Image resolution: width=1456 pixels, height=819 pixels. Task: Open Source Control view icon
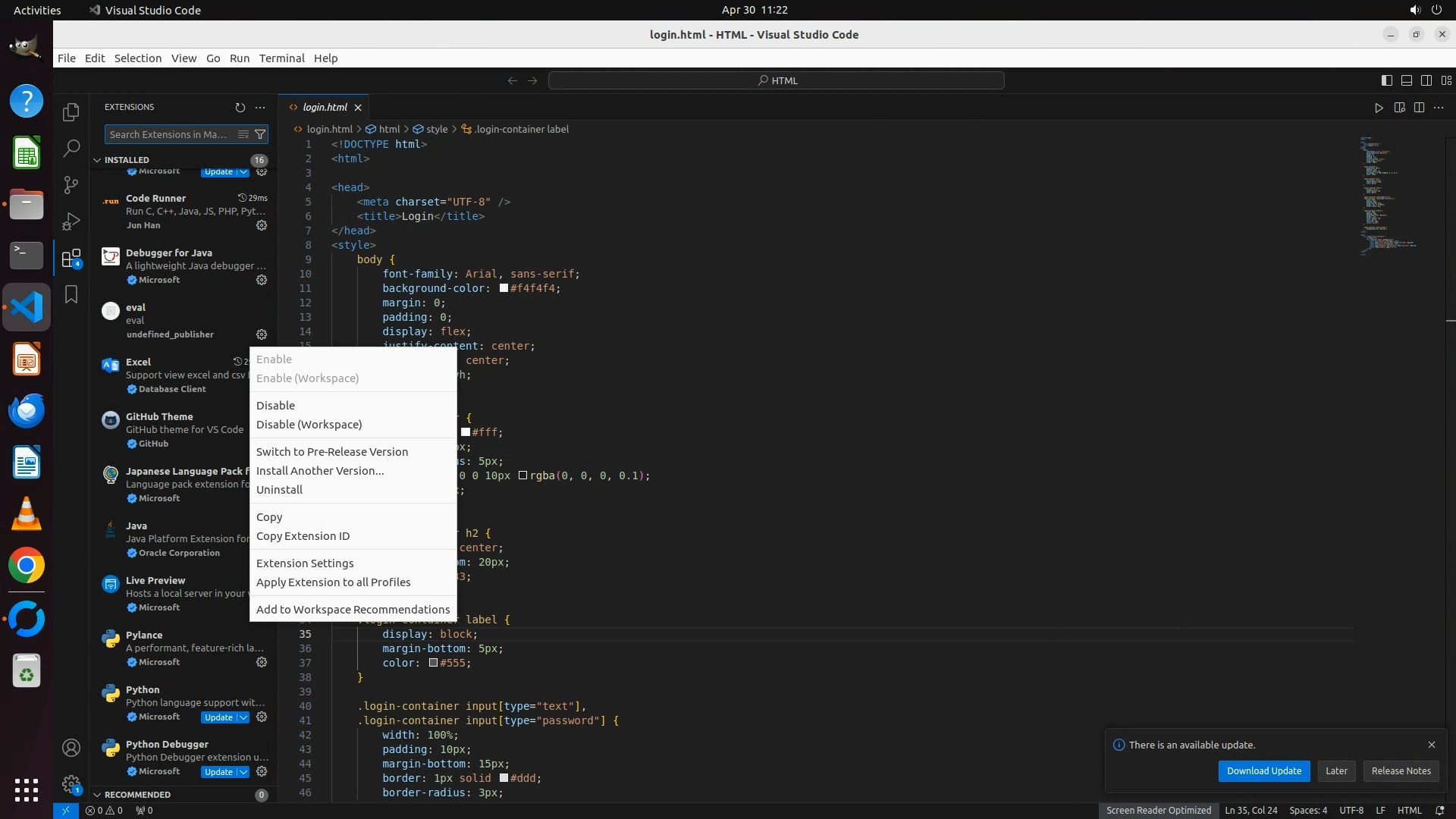pyautogui.click(x=71, y=184)
